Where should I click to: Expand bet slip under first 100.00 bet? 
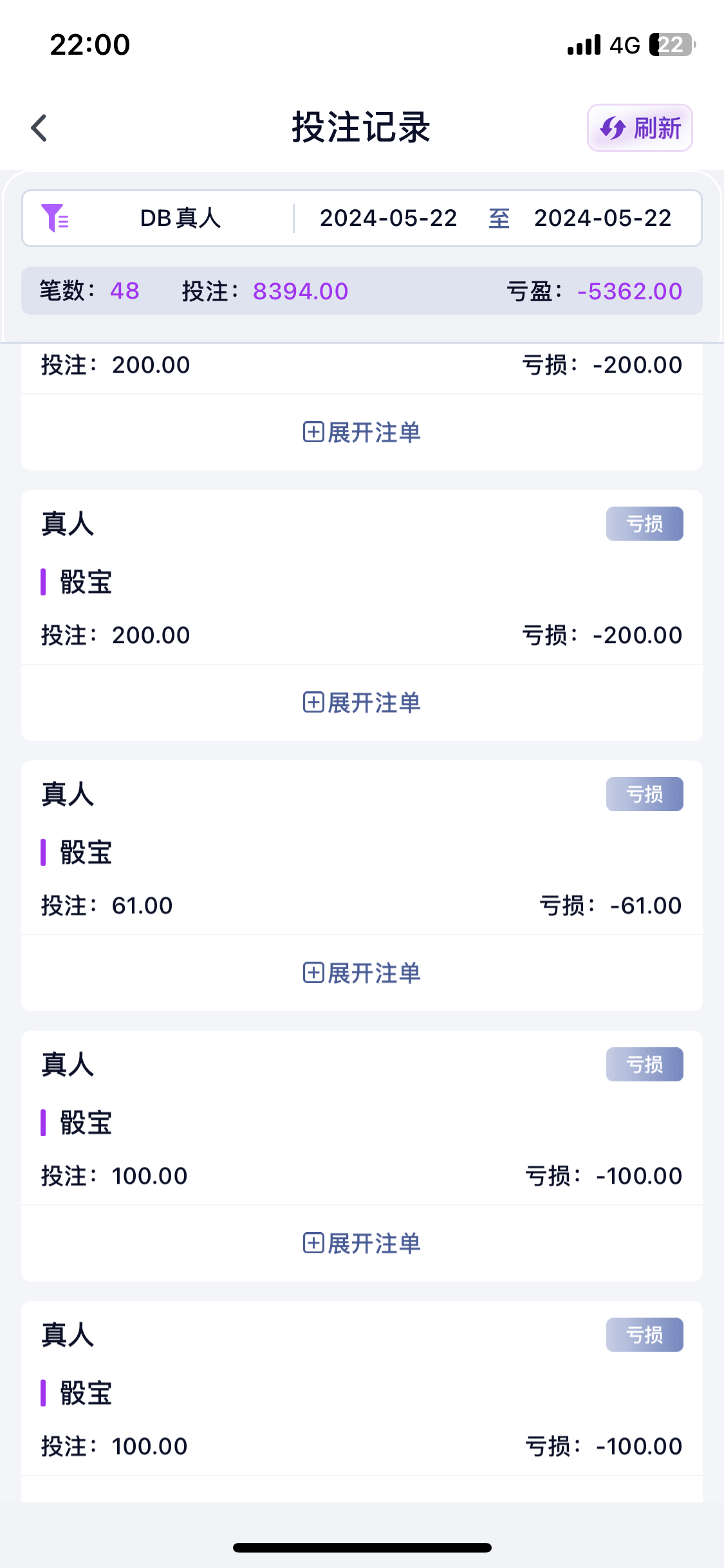click(362, 1243)
